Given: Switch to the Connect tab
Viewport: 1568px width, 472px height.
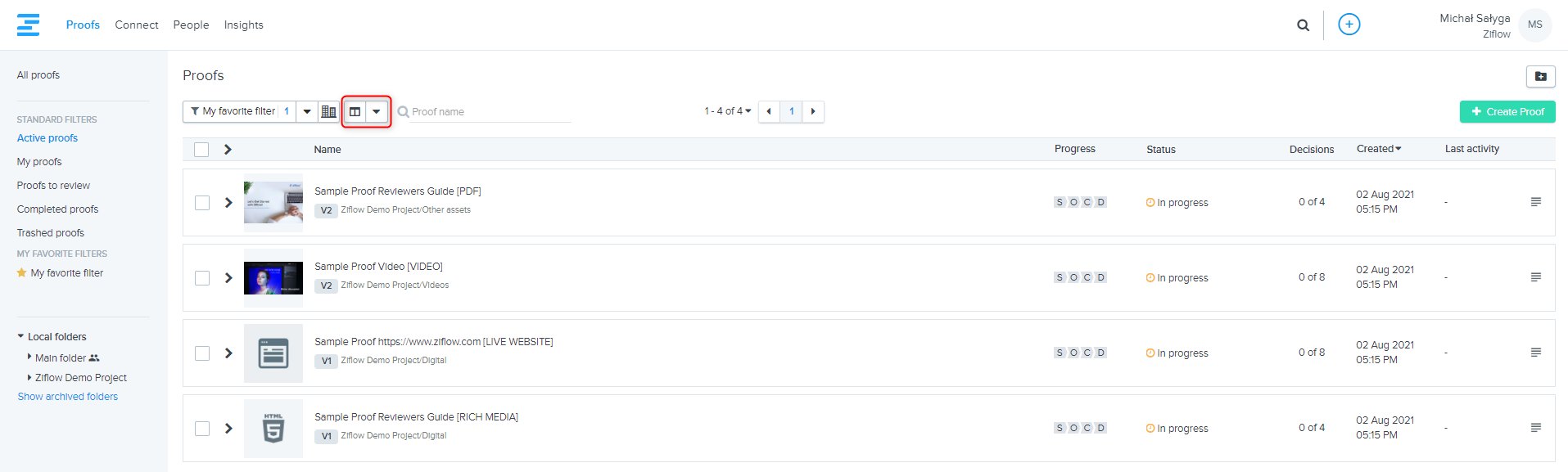Looking at the screenshot, I should (x=137, y=25).
